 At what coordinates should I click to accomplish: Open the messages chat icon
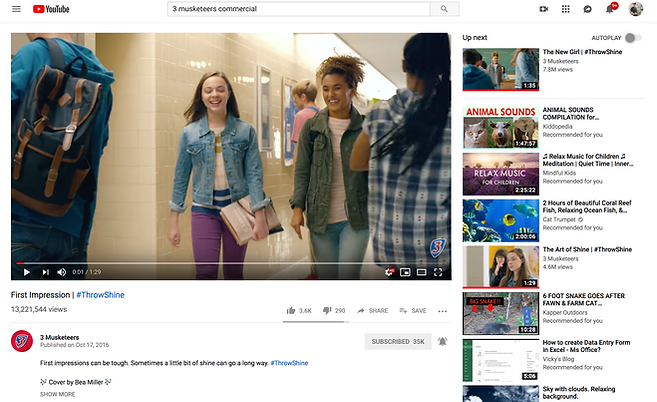587,9
